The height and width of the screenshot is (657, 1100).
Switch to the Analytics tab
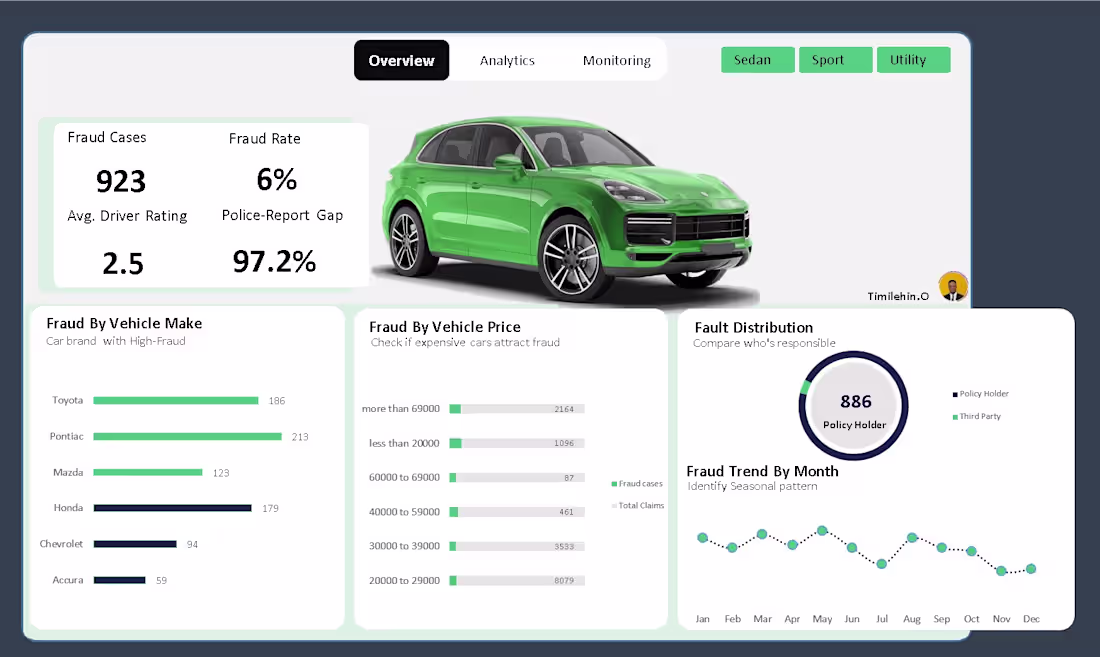[x=507, y=60]
